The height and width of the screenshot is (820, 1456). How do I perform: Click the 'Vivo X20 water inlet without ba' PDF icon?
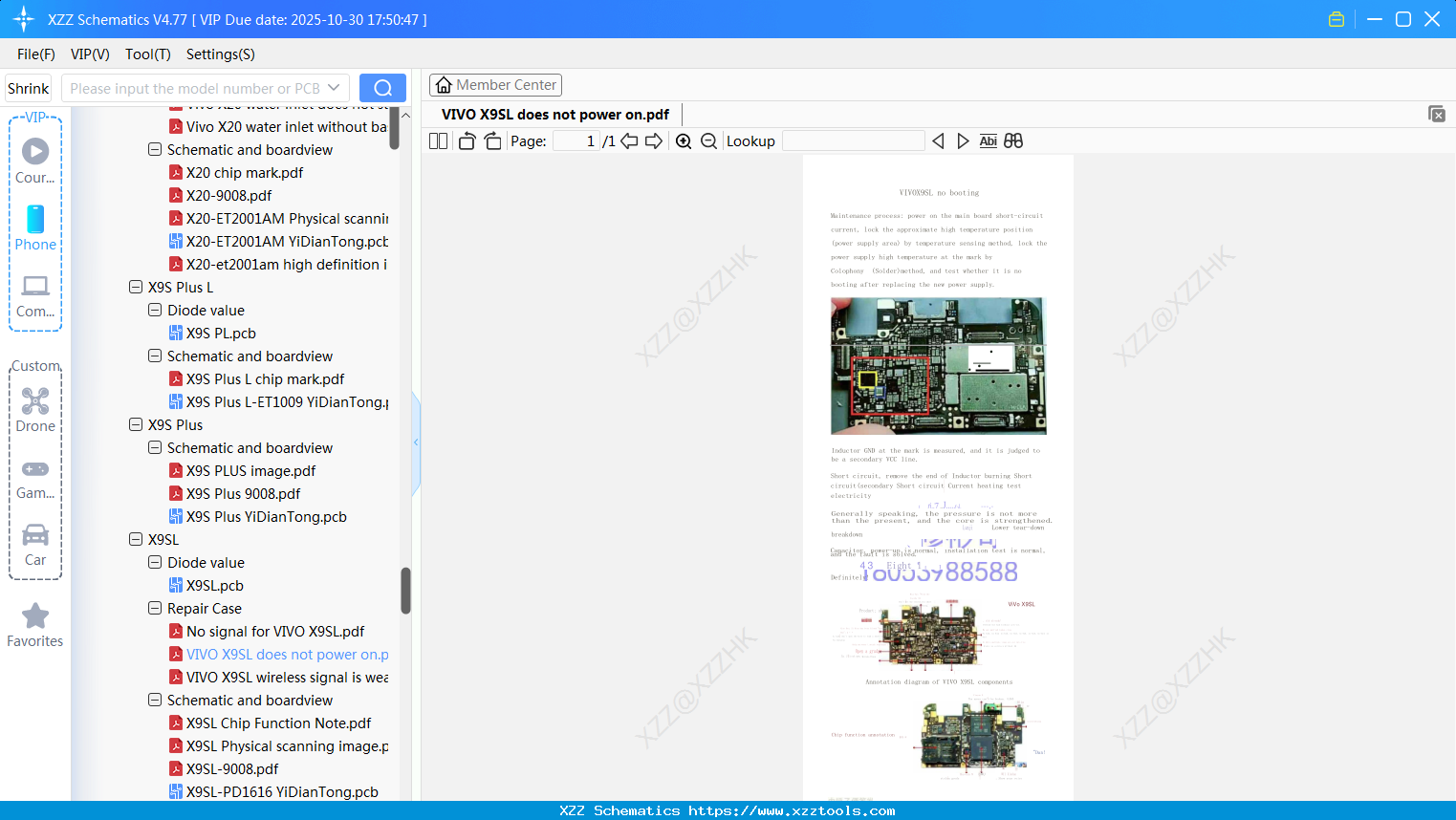pos(176,126)
